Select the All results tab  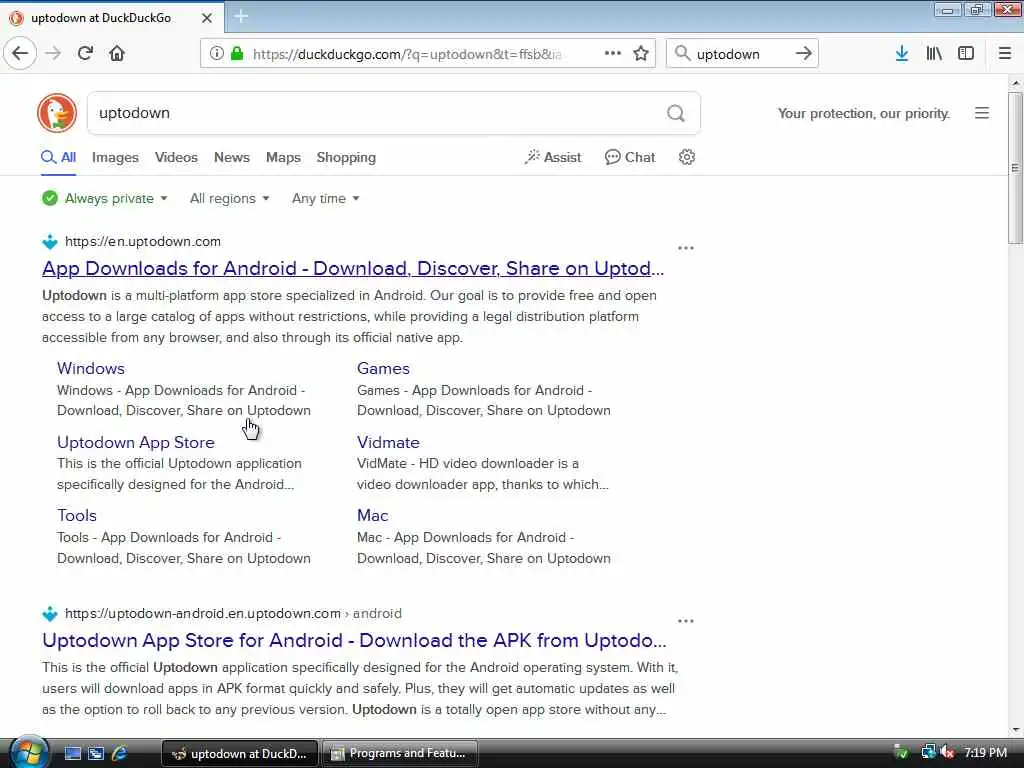pos(59,157)
